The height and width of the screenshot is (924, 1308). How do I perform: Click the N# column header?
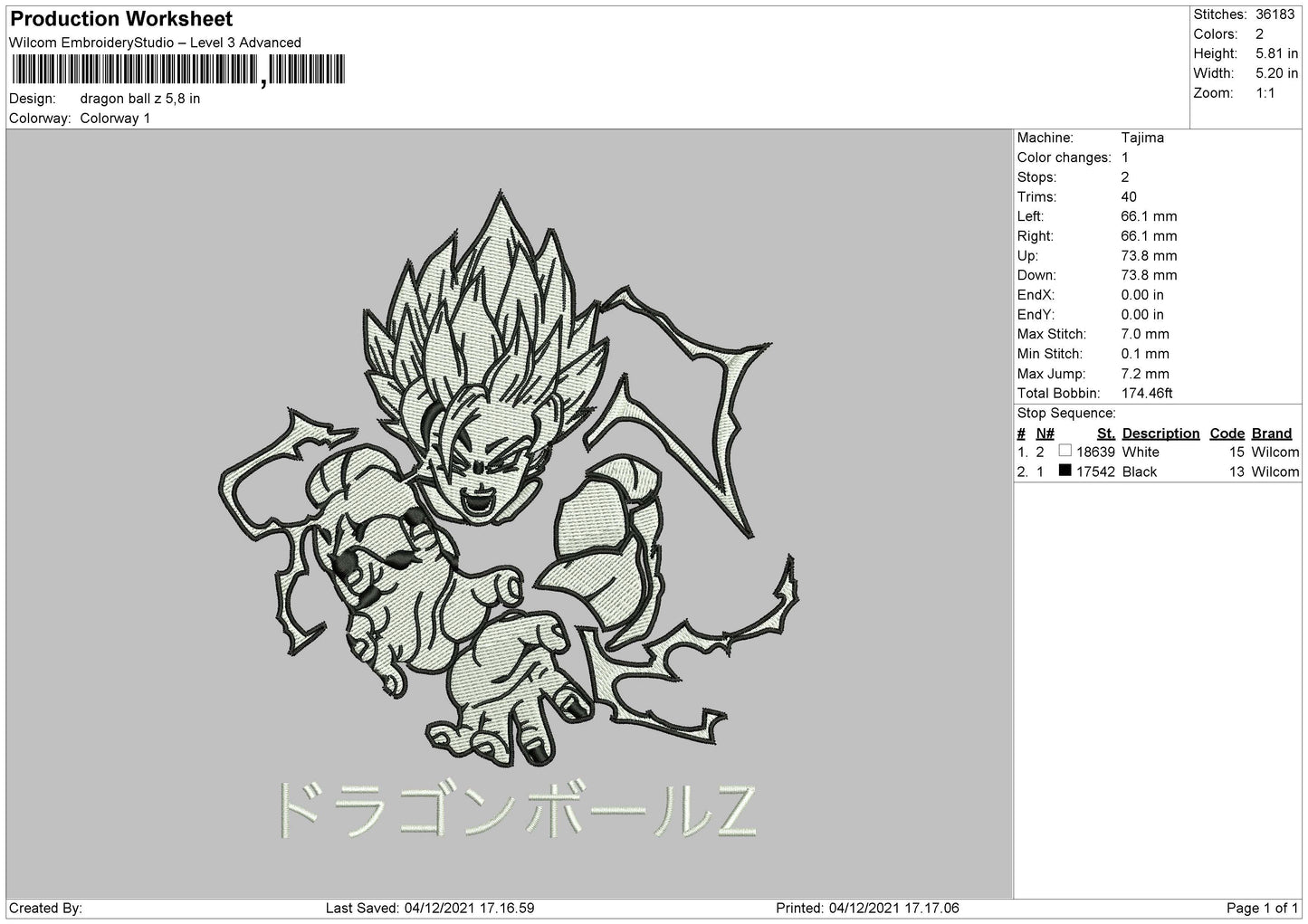point(1045,433)
